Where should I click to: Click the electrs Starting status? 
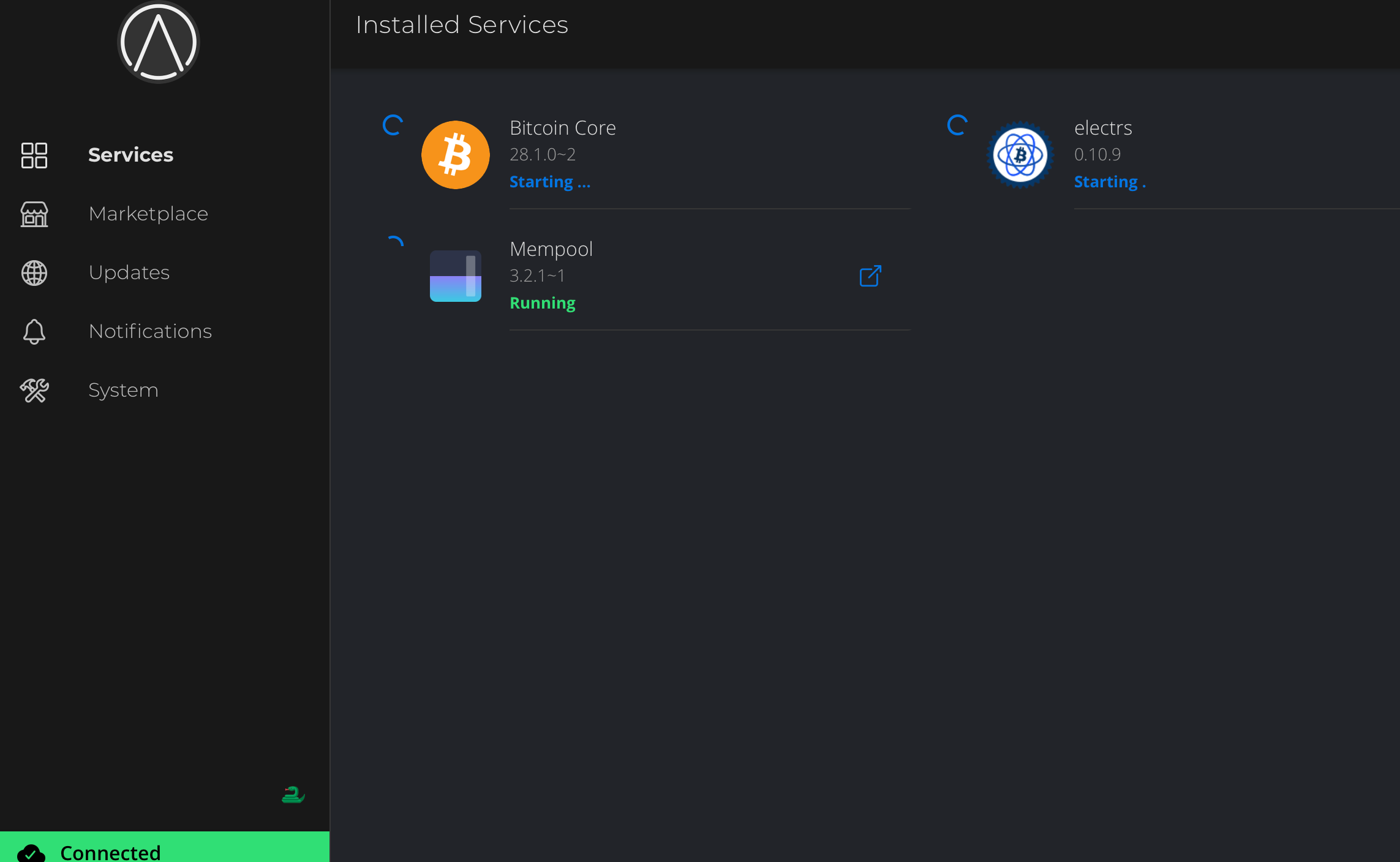pos(1110,182)
